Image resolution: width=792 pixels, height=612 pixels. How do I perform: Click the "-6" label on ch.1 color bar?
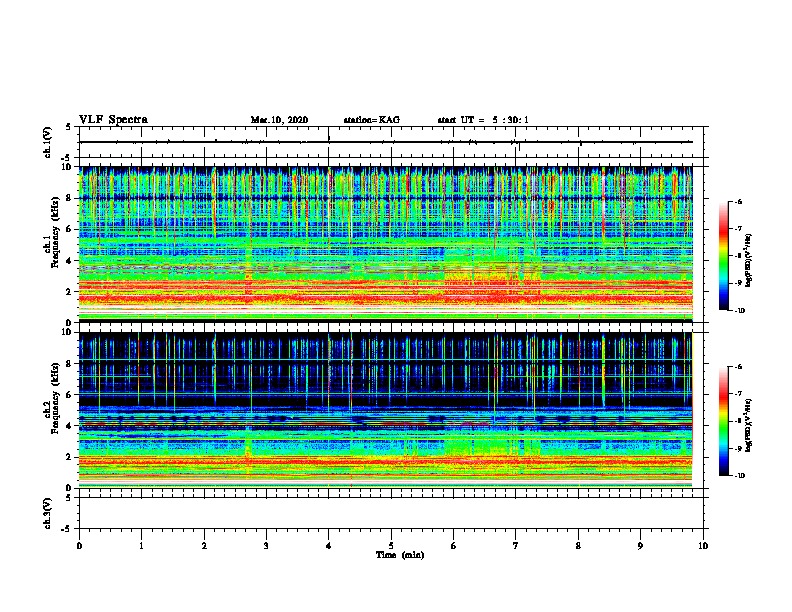click(738, 201)
